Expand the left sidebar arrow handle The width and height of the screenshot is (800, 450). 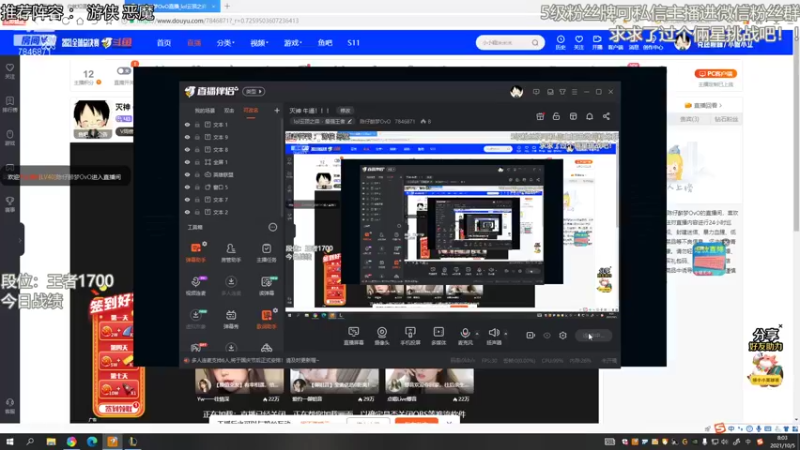click(20, 240)
